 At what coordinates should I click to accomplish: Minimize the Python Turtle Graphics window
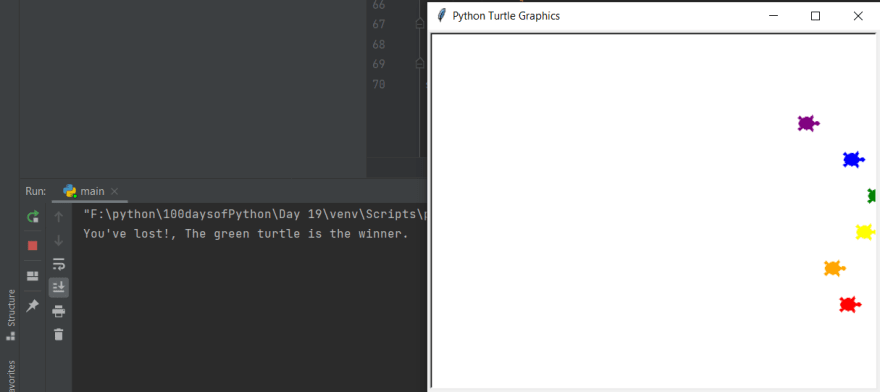773,16
